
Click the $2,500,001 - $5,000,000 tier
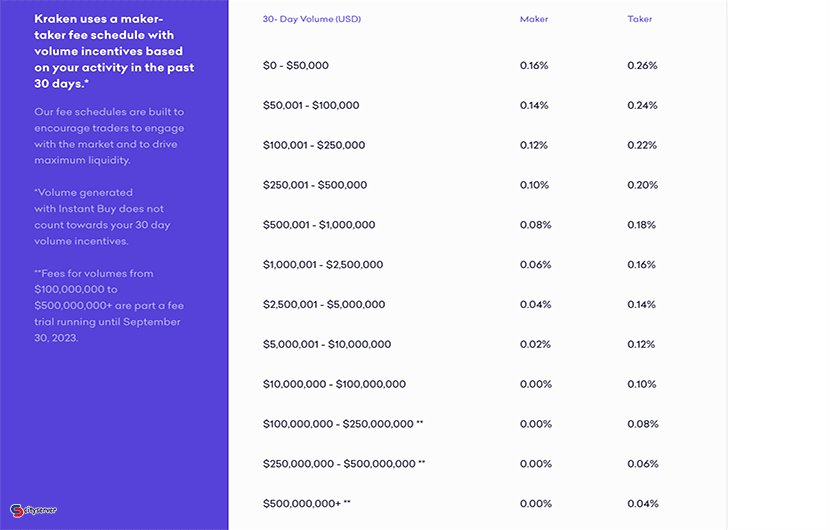tap(324, 304)
